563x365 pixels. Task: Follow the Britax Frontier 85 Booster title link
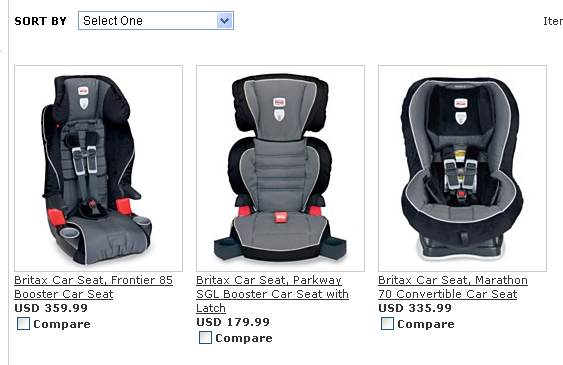point(93,287)
